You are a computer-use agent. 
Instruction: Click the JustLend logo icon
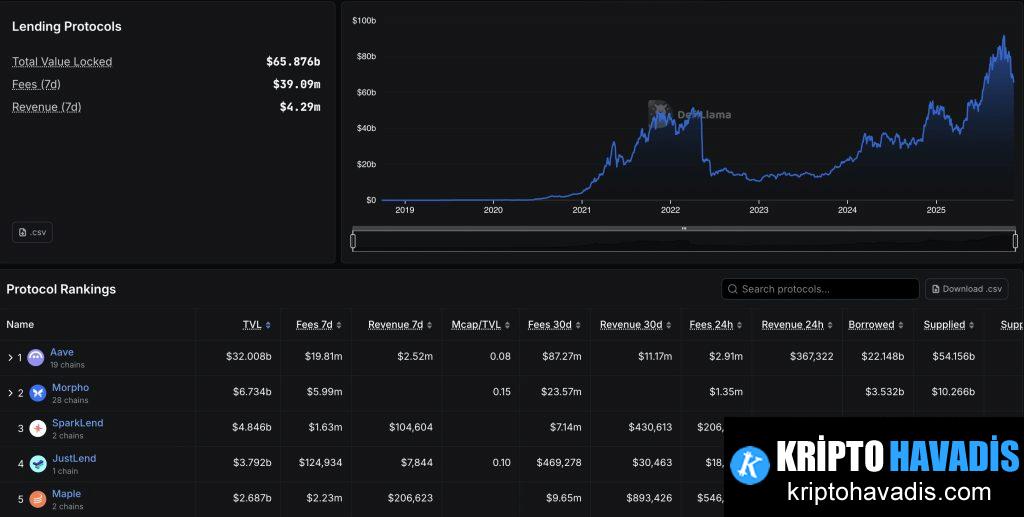38,463
